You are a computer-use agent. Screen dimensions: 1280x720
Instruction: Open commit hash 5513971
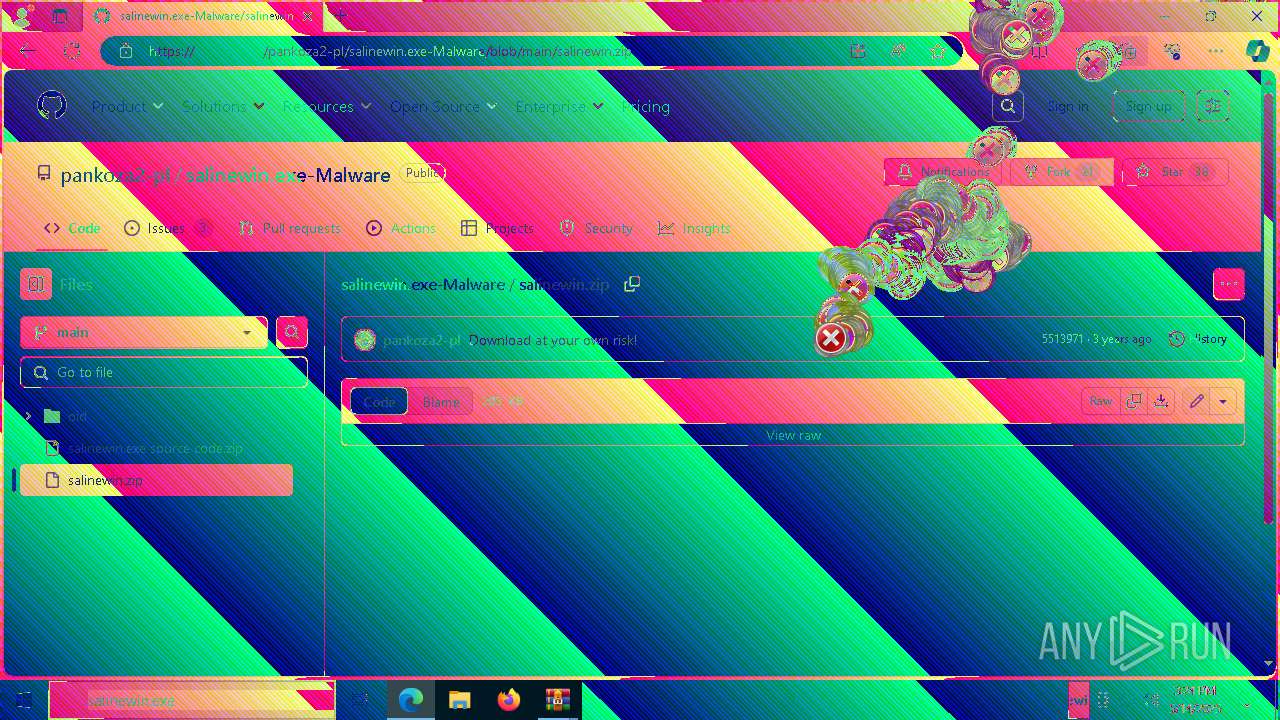(x=1062, y=339)
